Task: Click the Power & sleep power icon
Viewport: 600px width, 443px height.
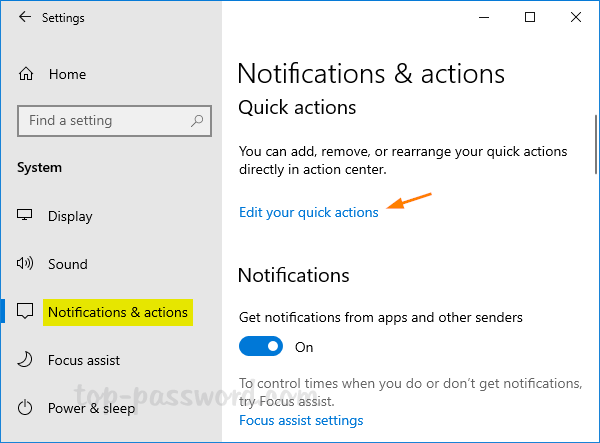Action: click(x=26, y=408)
